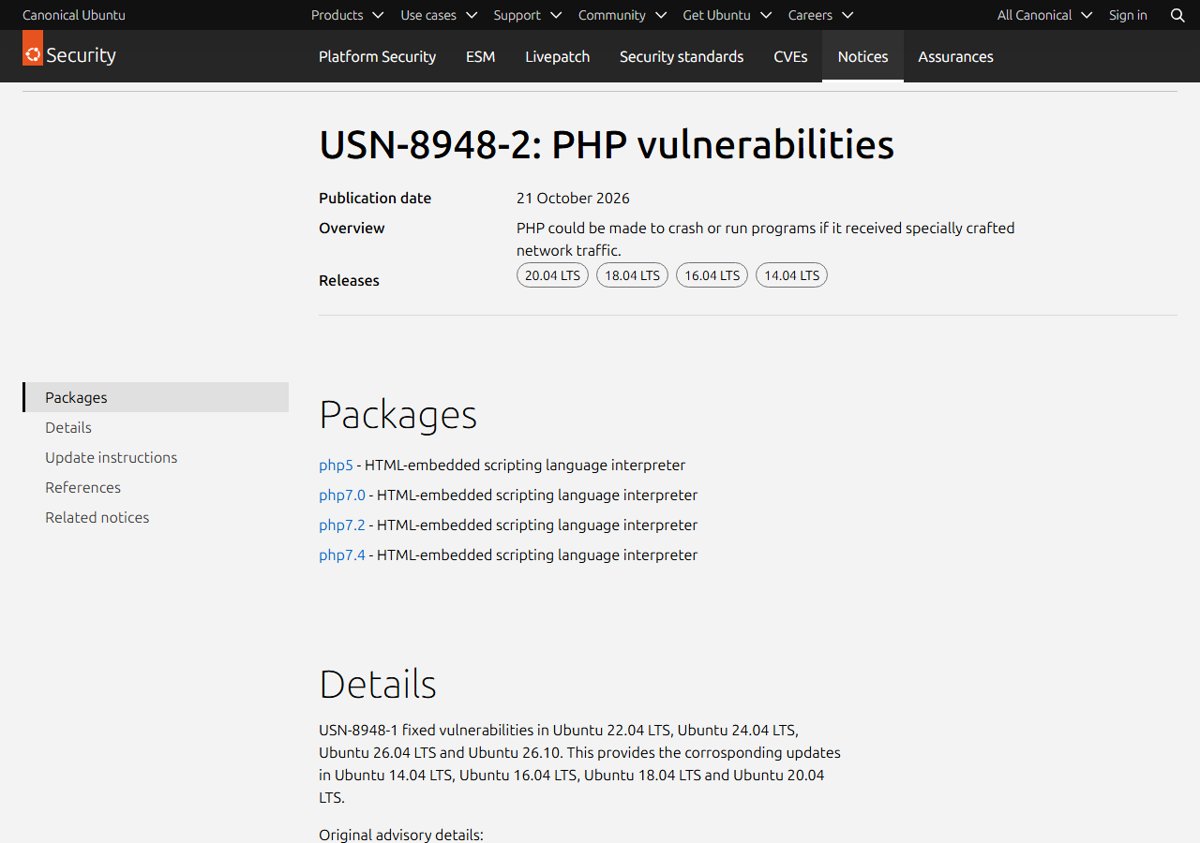Click the 20.04 LTS release chip
The image size is (1200, 843).
pos(552,275)
